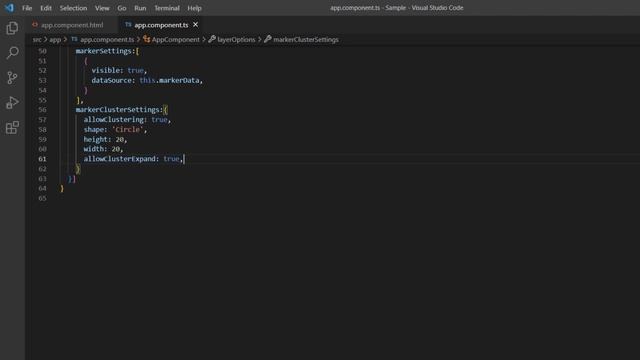Screen dimensions: 640x360
Task: Open the View menu
Action: pyautogui.click(x=102, y=8)
